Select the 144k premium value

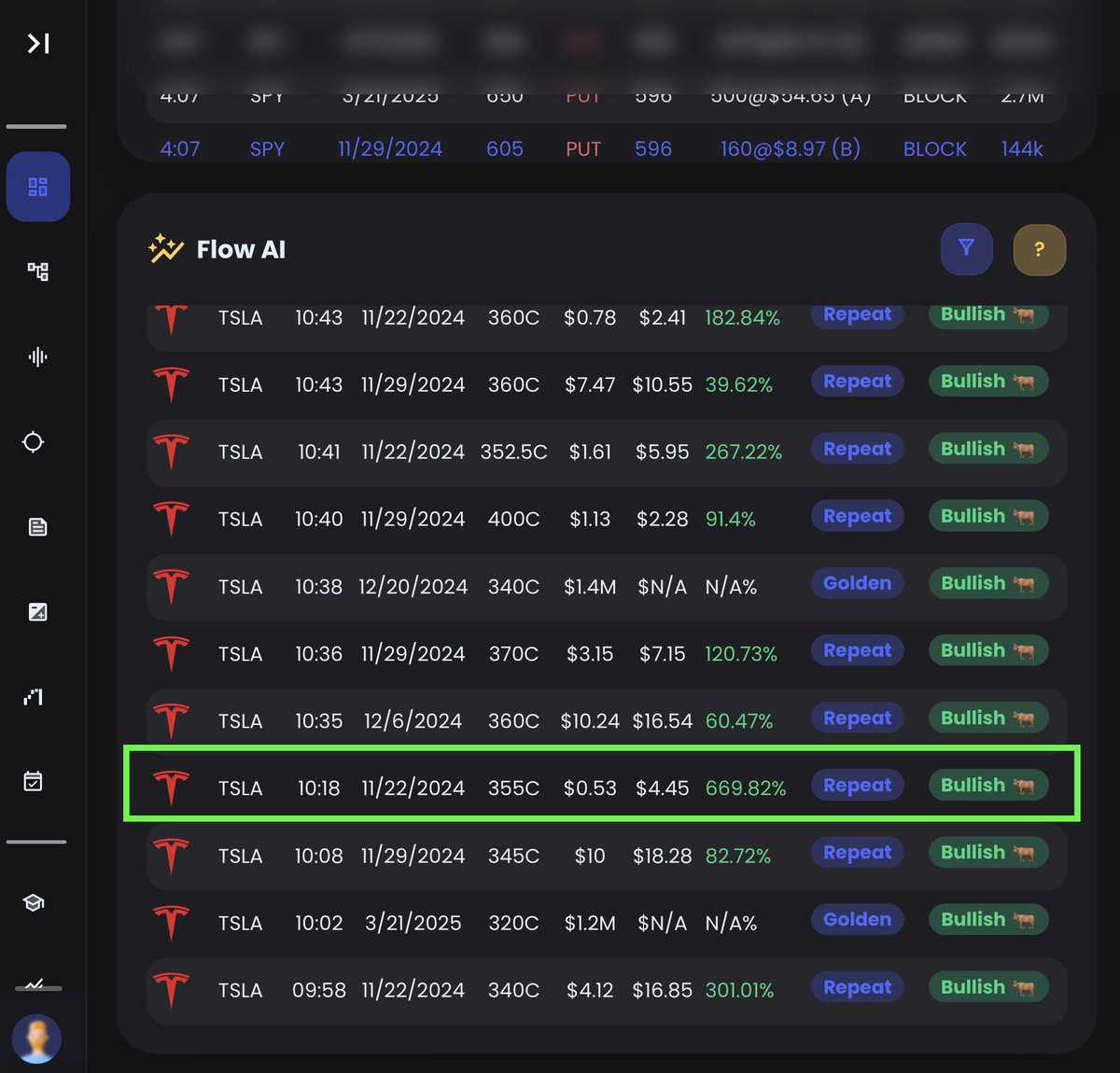tap(1022, 148)
